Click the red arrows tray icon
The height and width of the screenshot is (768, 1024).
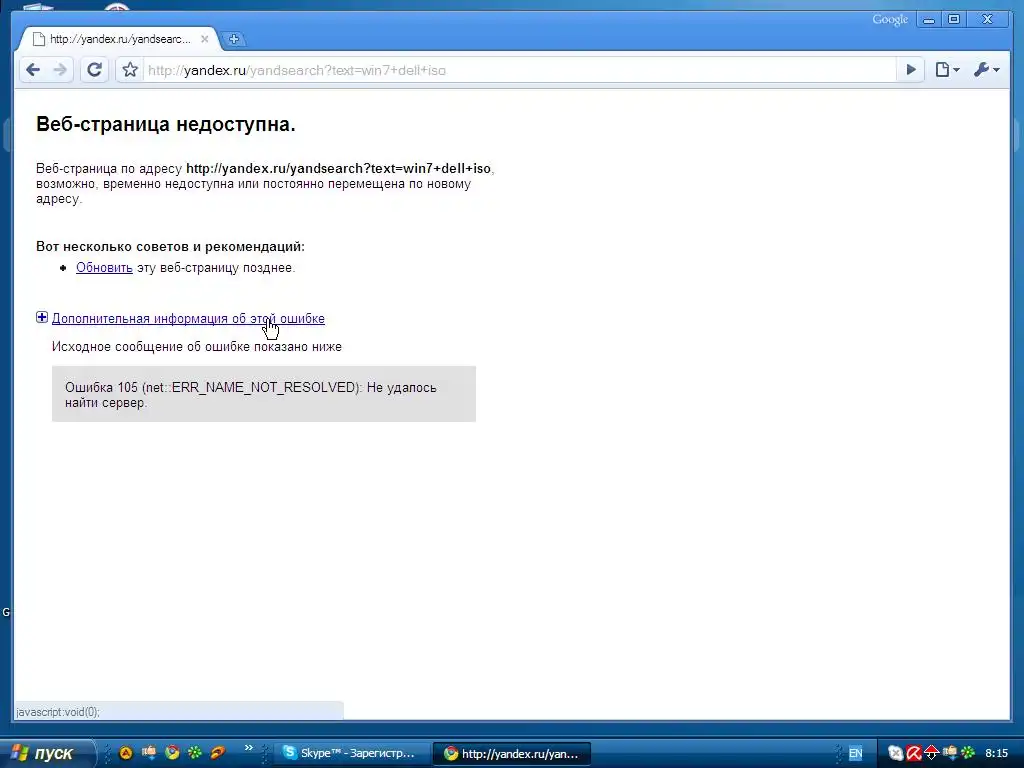click(x=931, y=754)
